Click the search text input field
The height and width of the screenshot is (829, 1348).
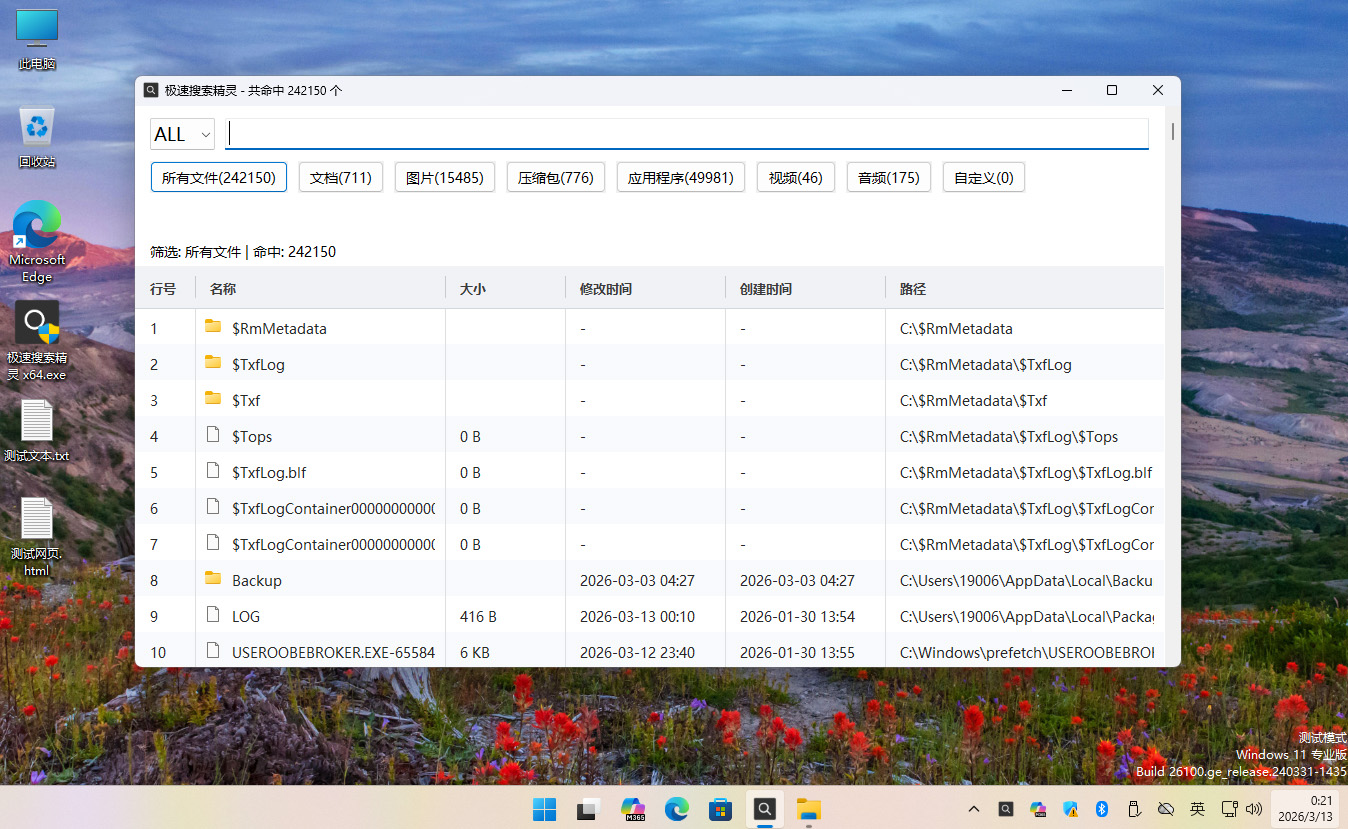686,134
